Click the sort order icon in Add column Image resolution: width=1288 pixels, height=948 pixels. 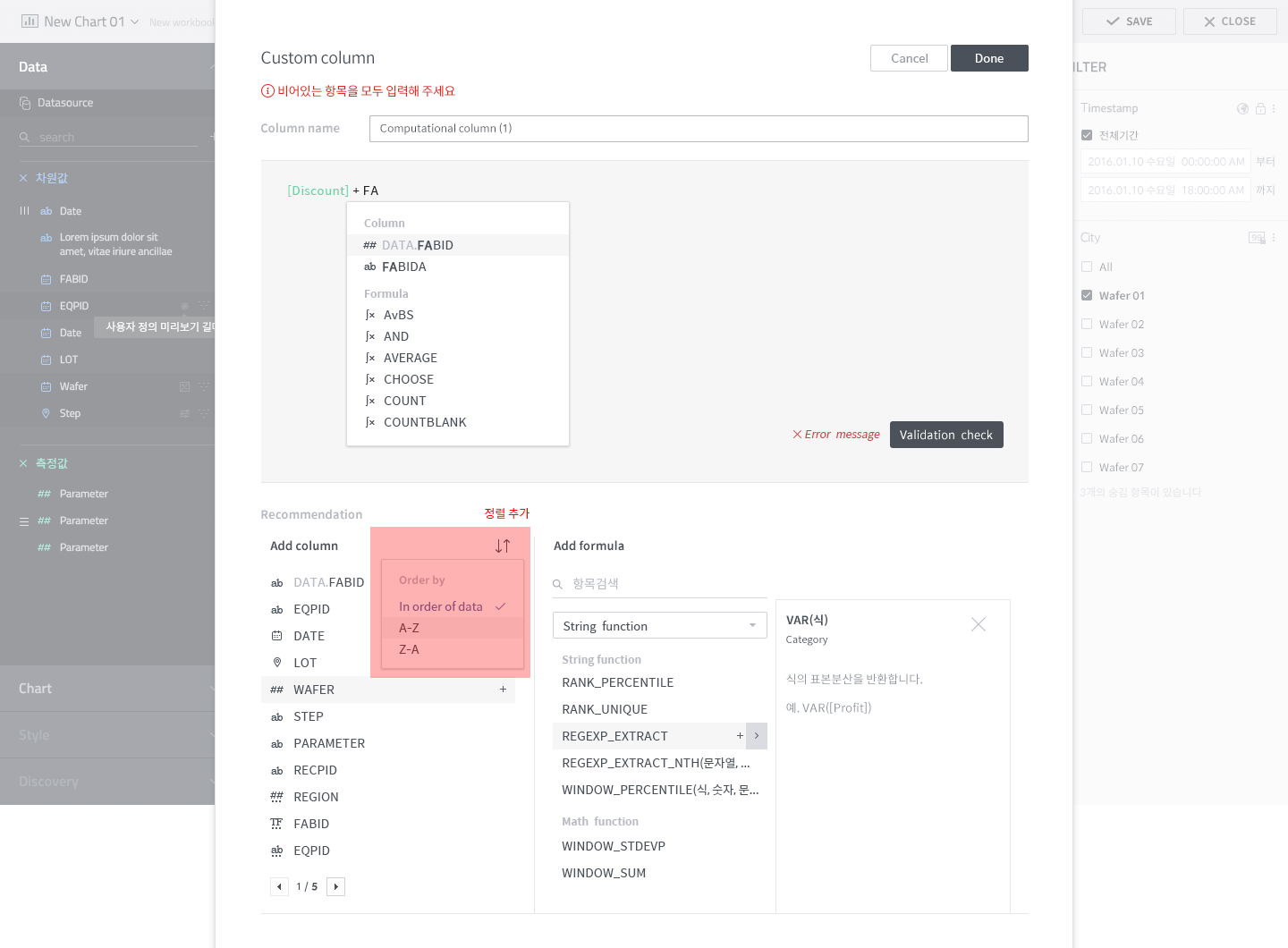[503, 546]
